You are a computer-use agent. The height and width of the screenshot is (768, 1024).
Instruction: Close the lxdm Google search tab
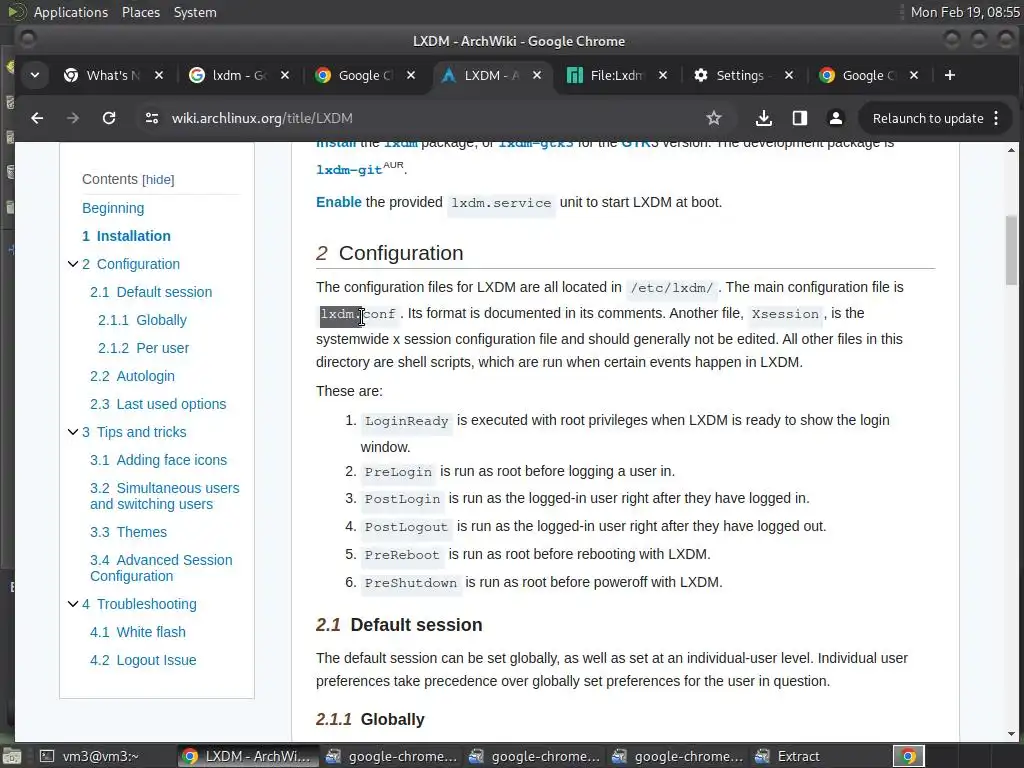pyautogui.click(x=285, y=76)
